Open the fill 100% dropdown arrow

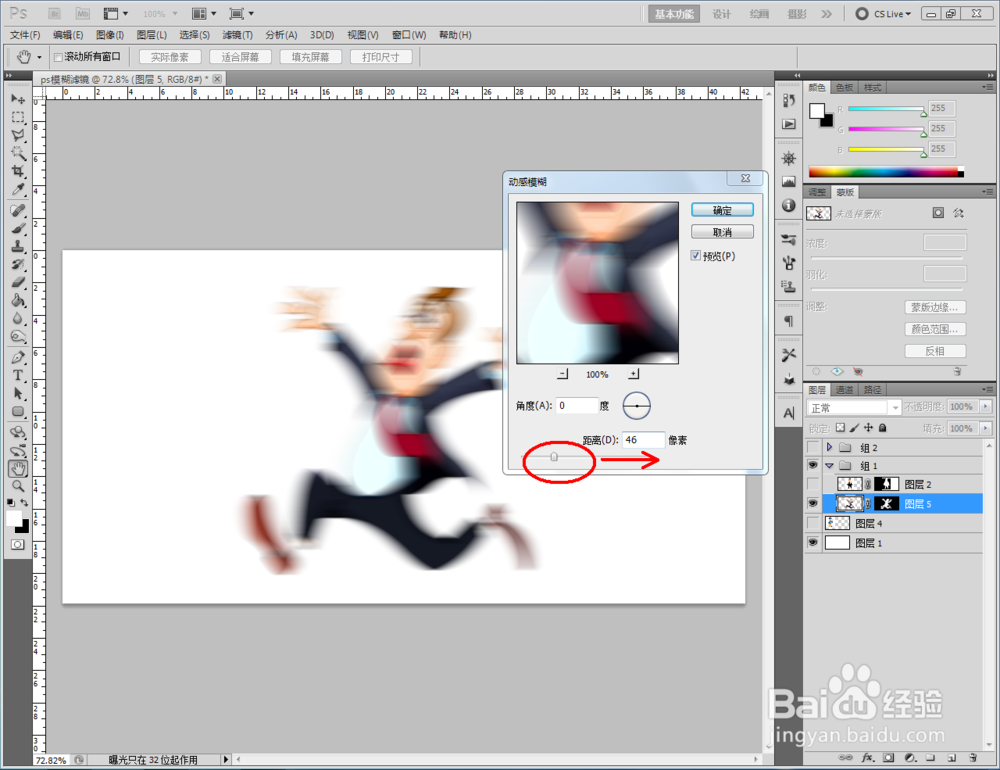986,428
